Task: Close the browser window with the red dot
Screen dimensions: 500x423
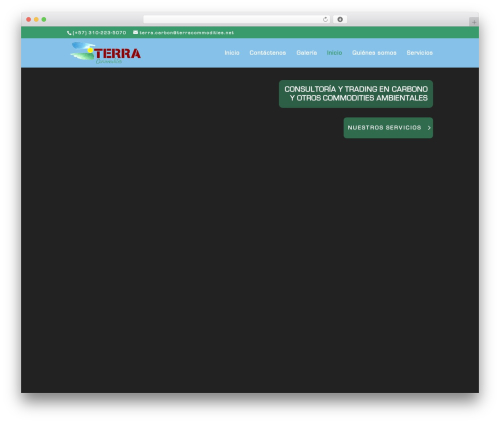Action: (x=29, y=19)
